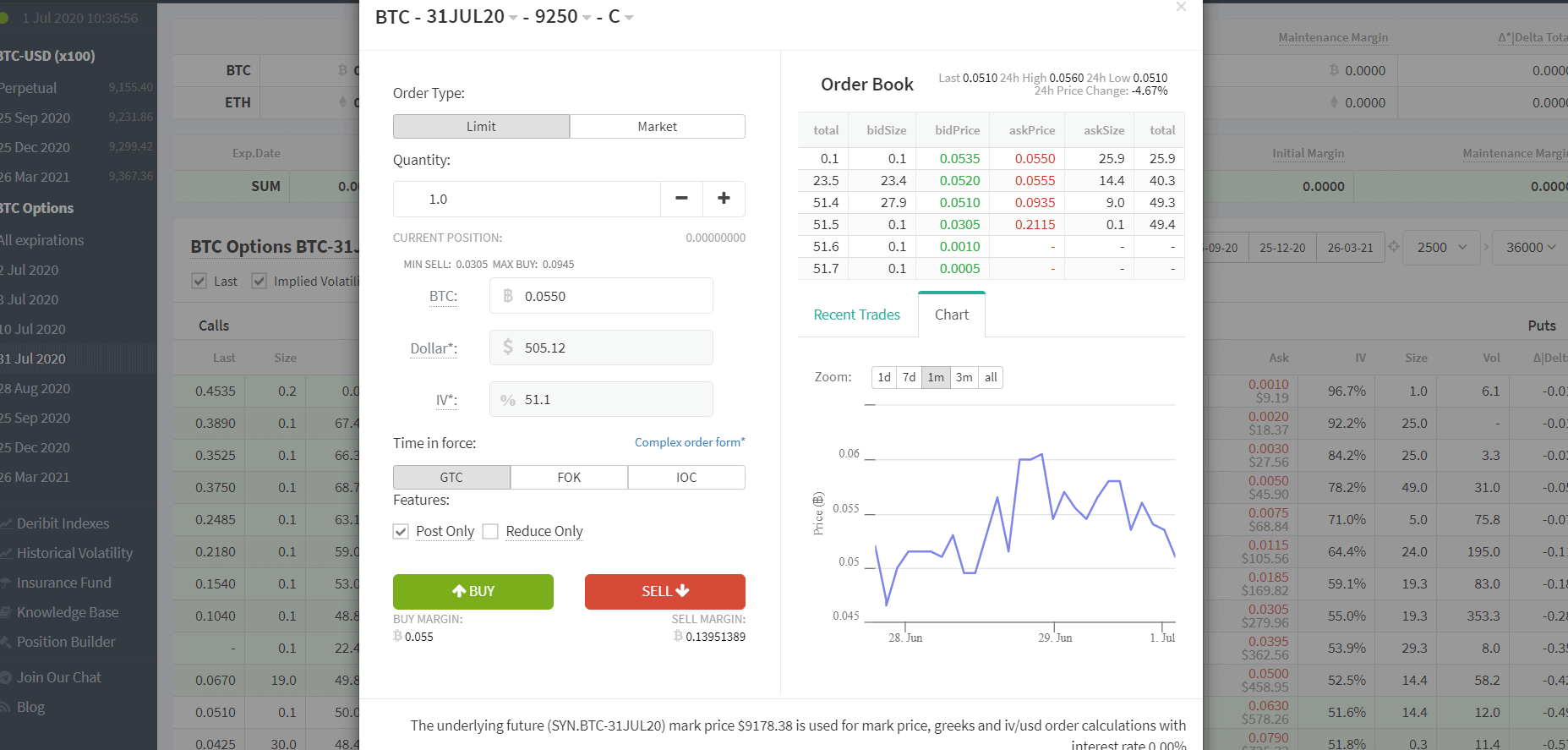Uncheck the Post Only checkbox
The width and height of the screenshot is (1568, 750).
(402, 532)
